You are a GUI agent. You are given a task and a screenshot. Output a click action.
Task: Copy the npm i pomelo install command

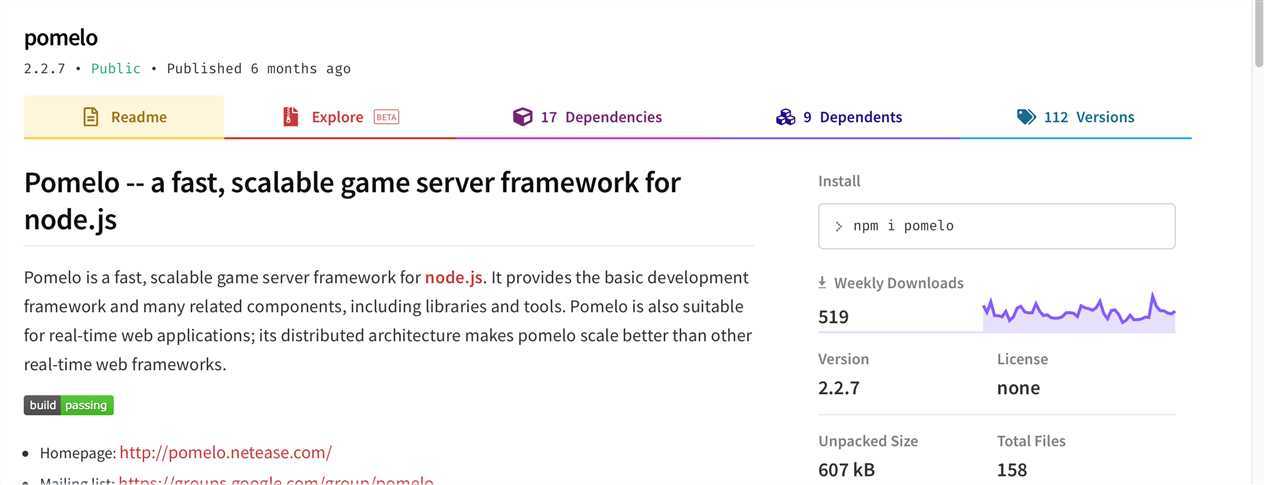[x=996, y=226]
